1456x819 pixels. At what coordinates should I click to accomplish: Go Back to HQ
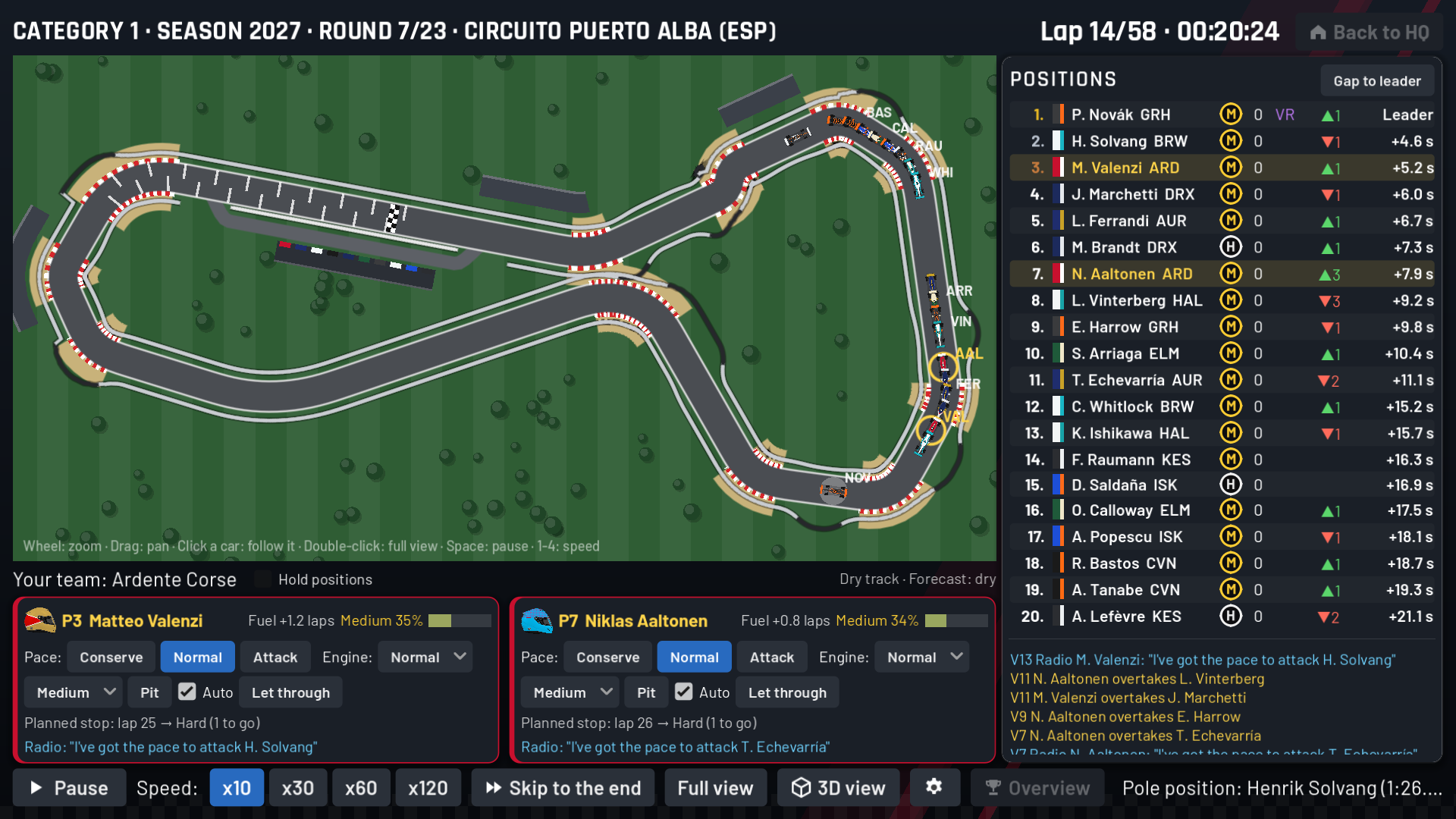point(1370,33)
